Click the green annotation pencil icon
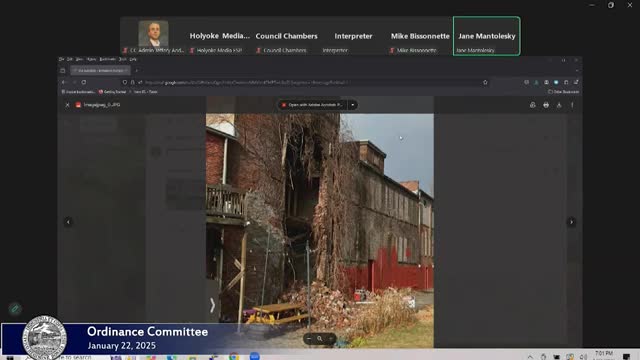Screen dimensions: 640x360 [x=15, y=309]
